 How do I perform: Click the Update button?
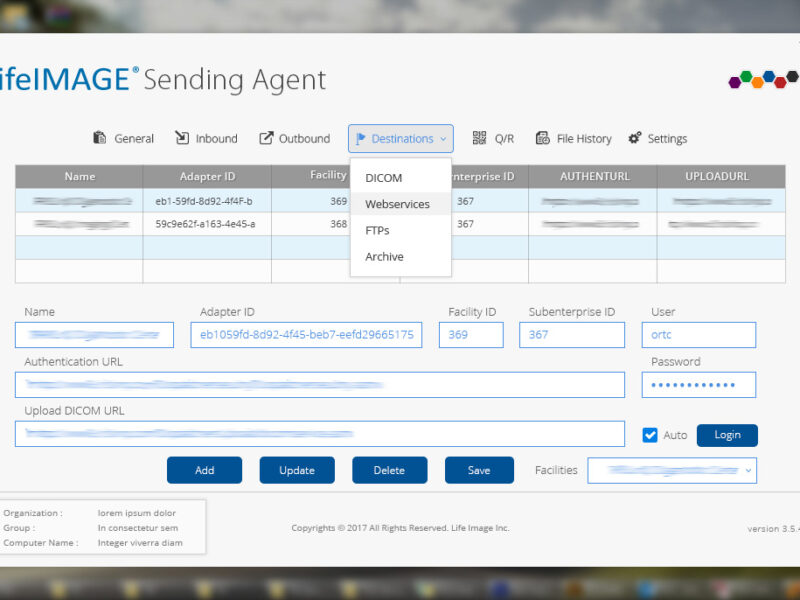(297, 470)
